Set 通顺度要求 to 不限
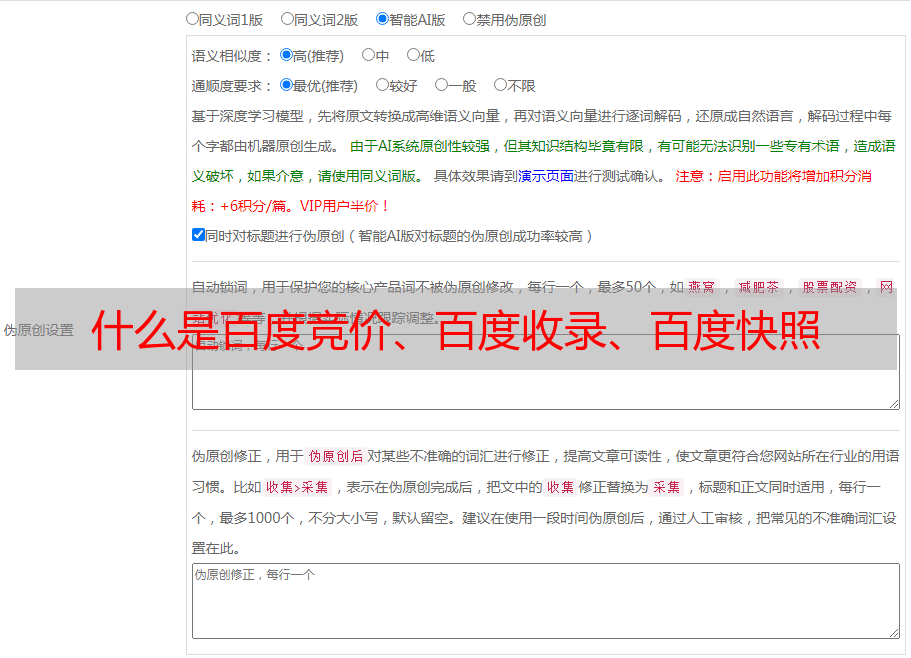Screen dimensions: 911x658 (500, 85)
